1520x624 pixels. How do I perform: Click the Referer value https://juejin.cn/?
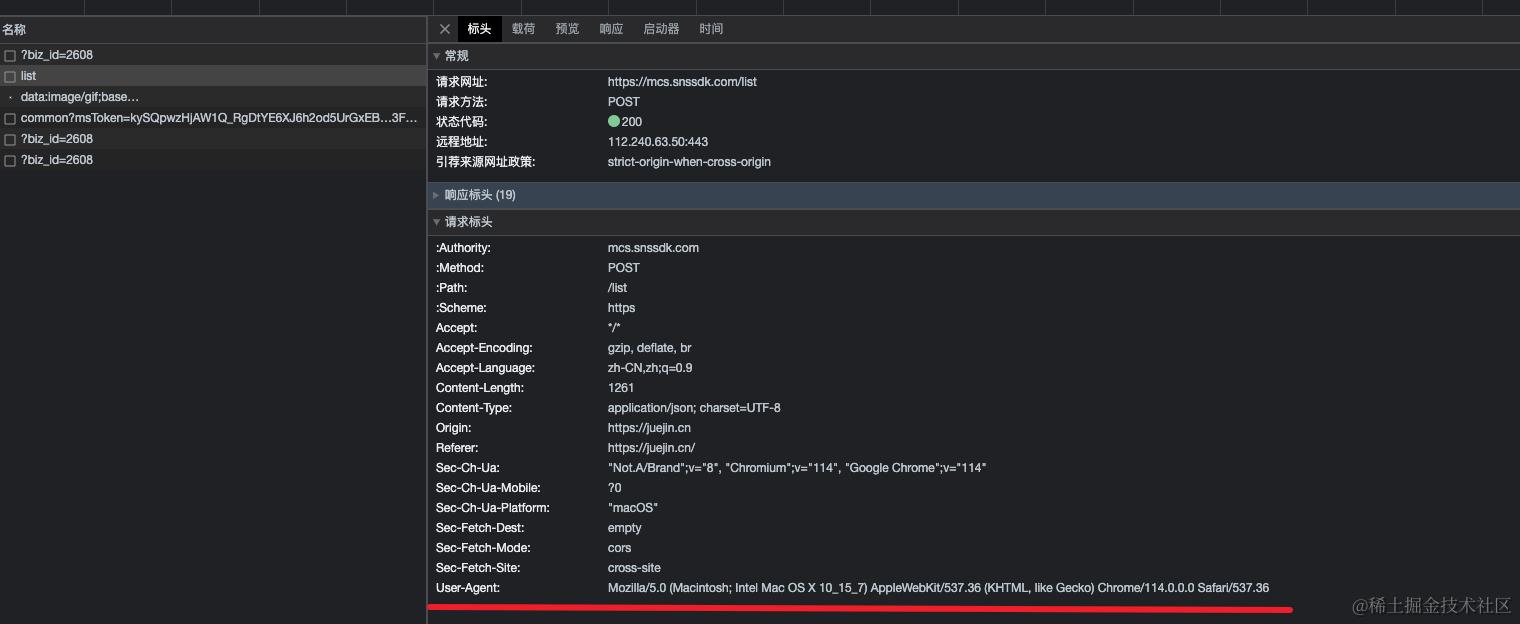[651, 448]
